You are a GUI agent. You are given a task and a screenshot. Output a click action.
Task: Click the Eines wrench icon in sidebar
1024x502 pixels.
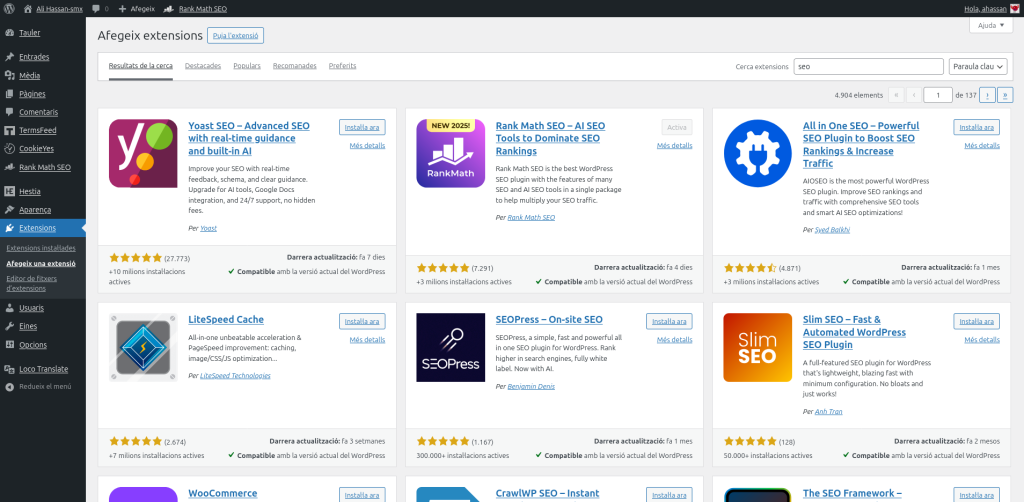(9, 326)
